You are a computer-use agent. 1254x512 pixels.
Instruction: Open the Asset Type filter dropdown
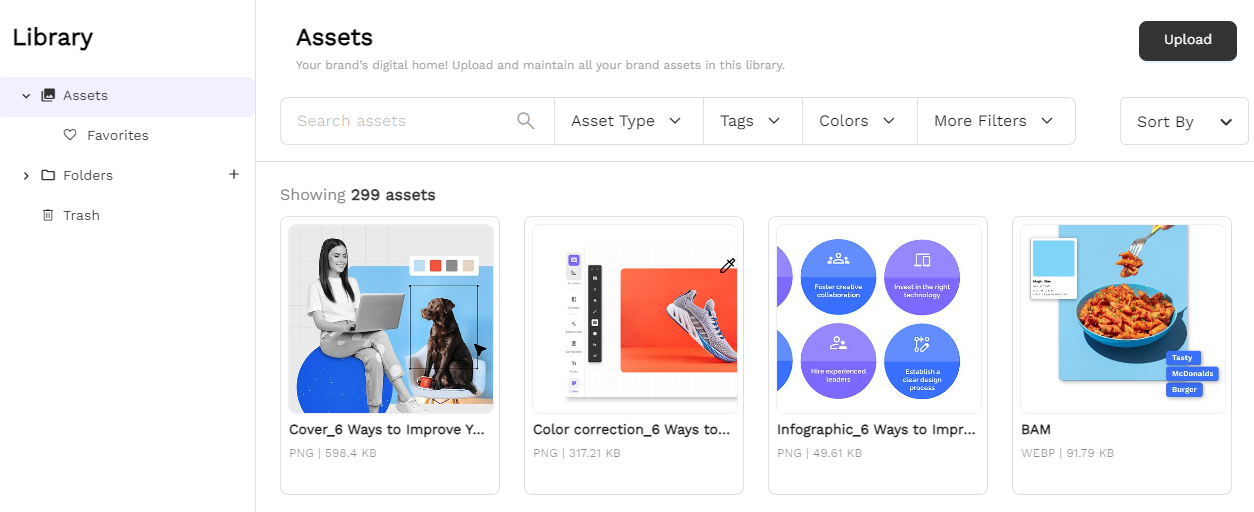pos(628,121)
